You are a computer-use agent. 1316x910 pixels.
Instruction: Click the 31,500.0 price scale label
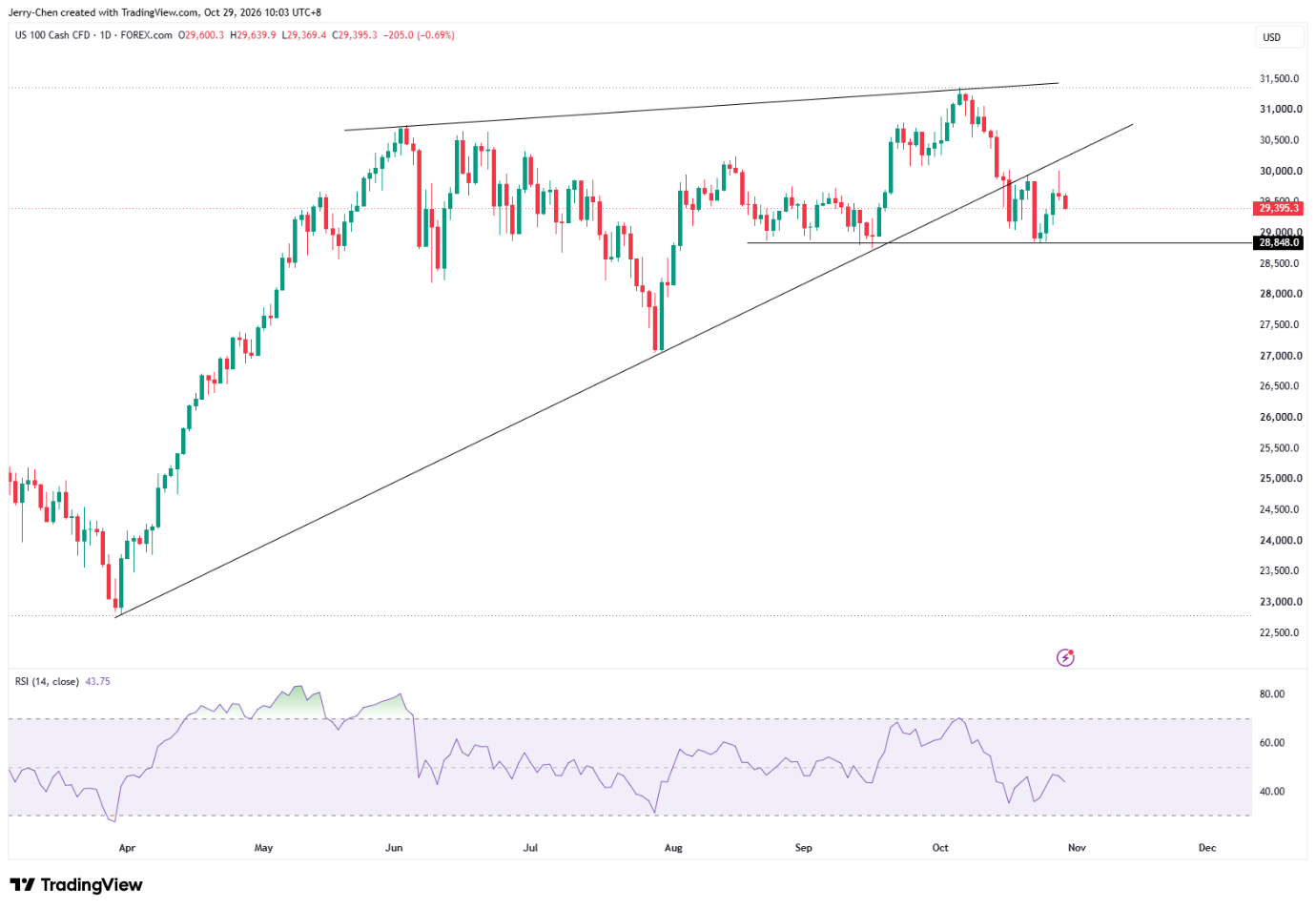coord(1280,78)
